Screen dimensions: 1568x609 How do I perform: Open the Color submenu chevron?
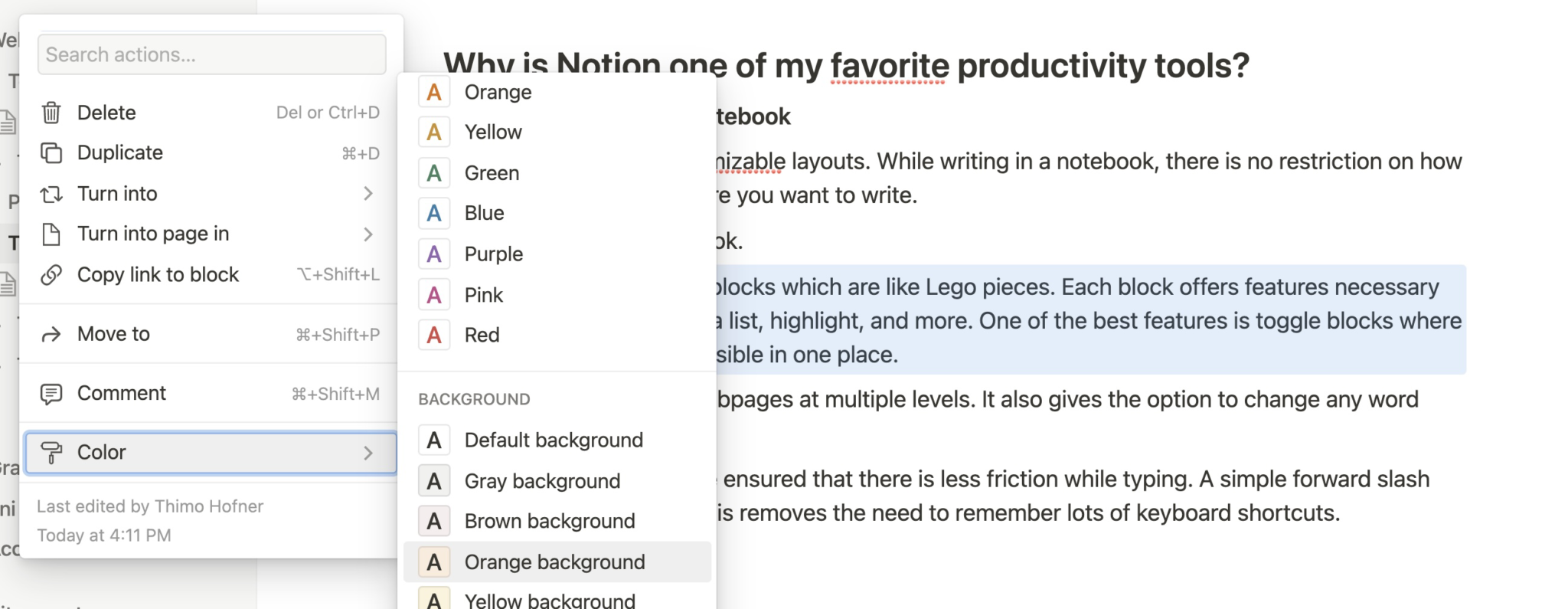pyautogui.click(x=369, y=452)
